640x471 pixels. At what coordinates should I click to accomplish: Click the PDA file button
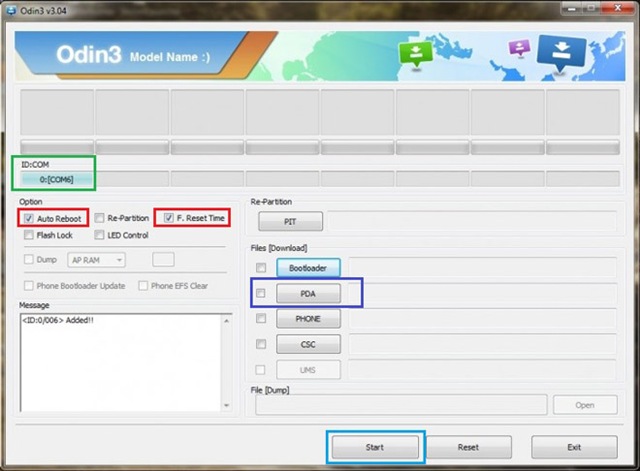coord(308,293)
